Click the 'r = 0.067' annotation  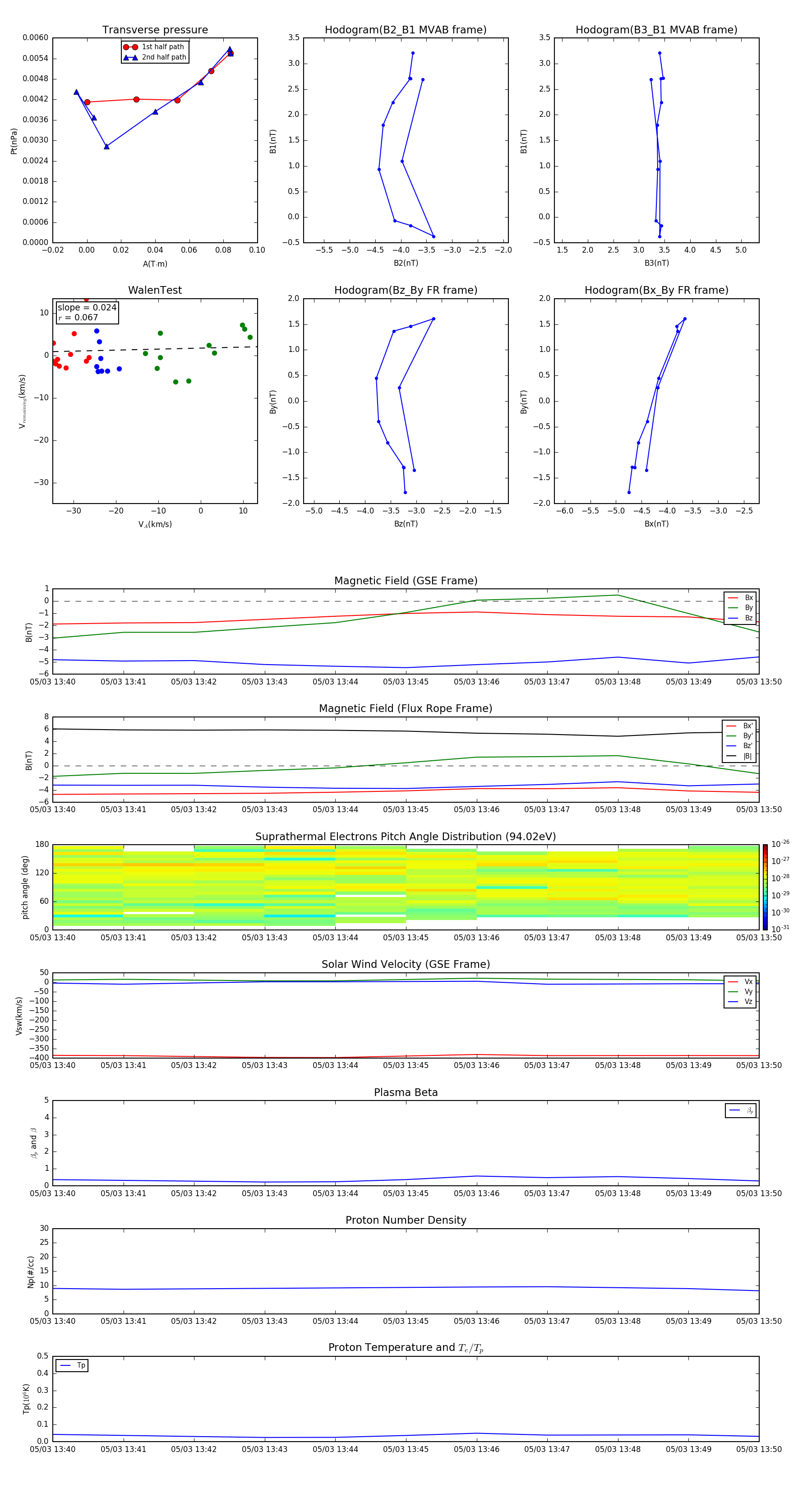pos(78,317)
